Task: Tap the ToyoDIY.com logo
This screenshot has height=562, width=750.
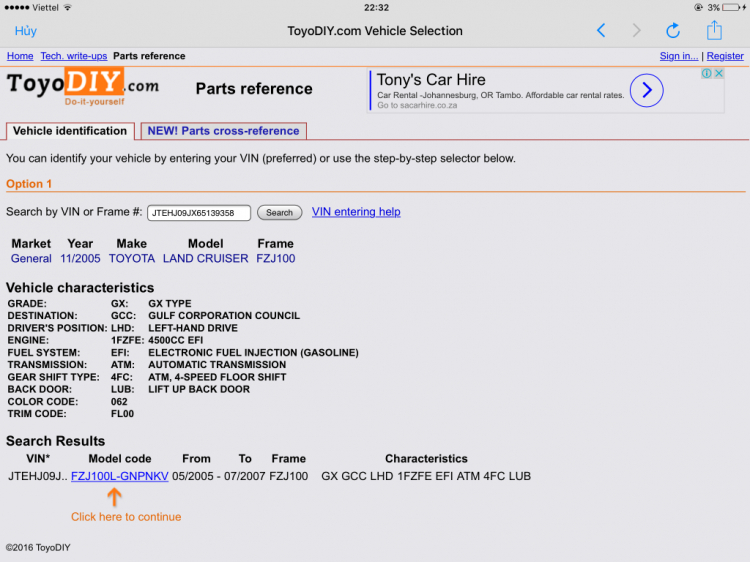Action: pyautogui.click(x=82, y=87)
